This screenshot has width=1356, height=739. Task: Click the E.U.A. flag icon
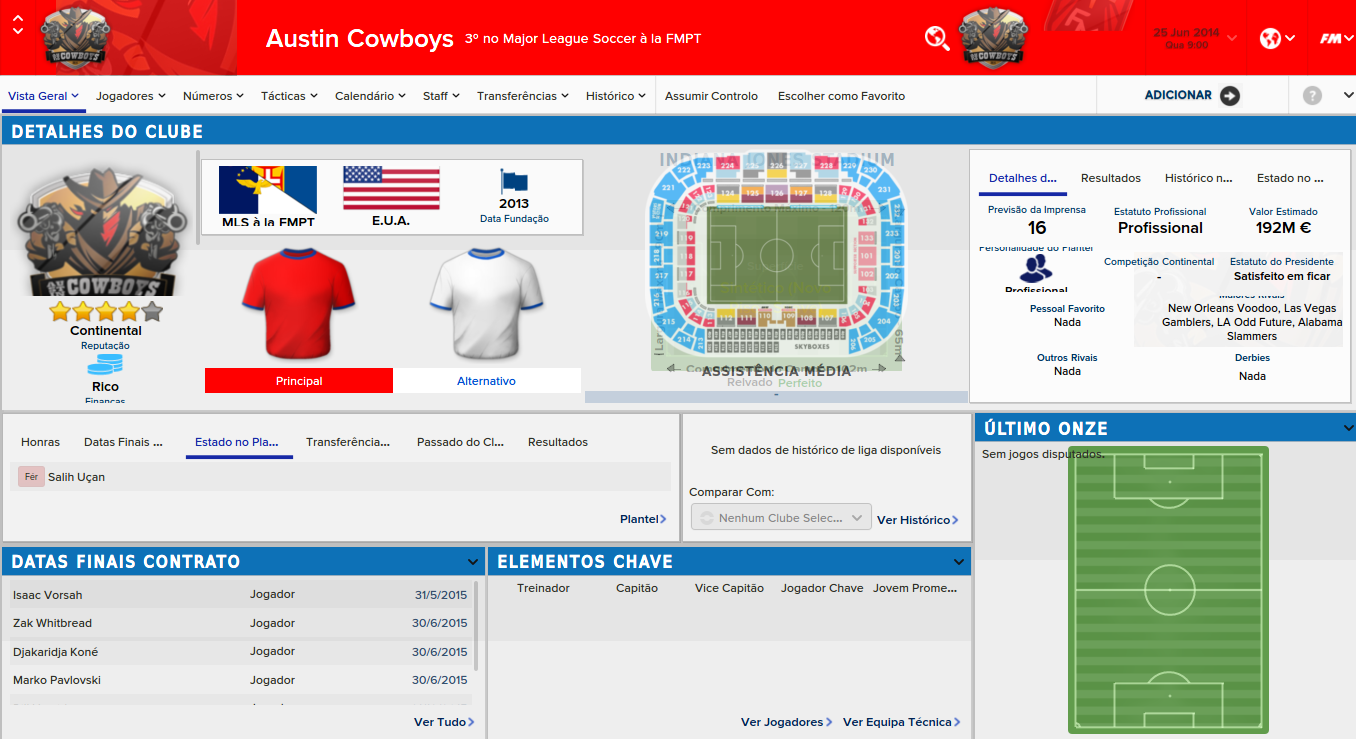pos(391,189)
